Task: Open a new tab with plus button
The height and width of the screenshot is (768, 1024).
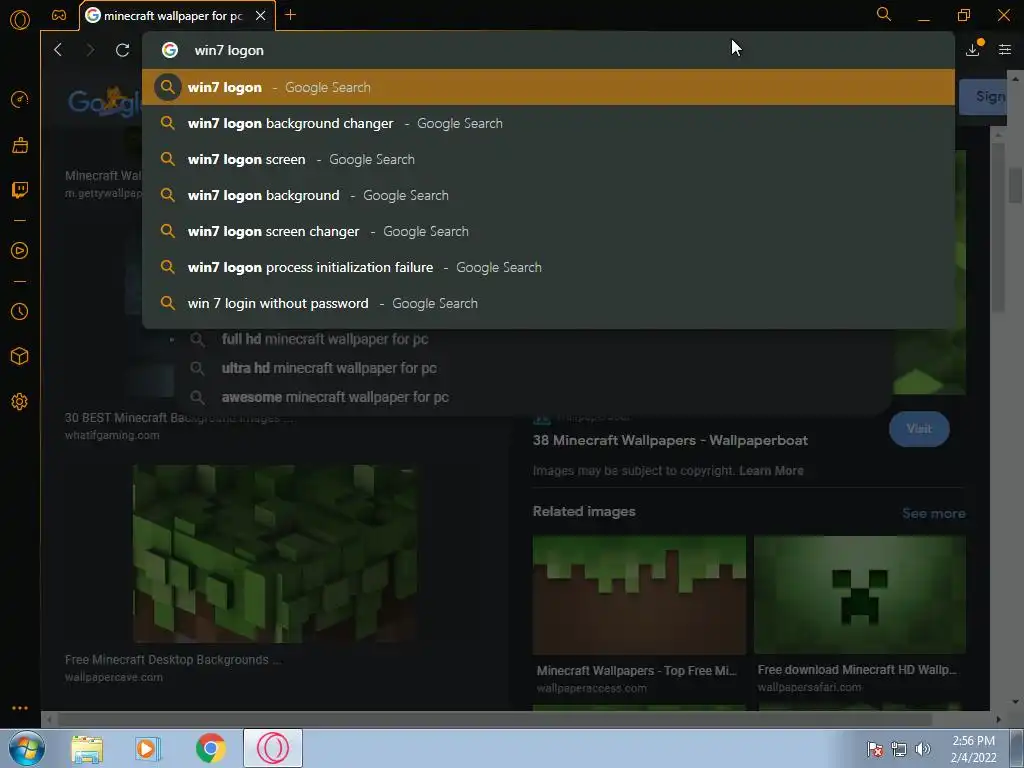Action: 291,15
